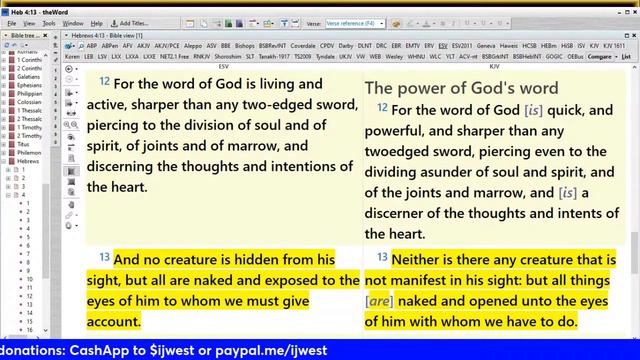This screenshot has width=640, height=360.
Task: Click the Bible tree scroll down arrow
Action: pyautogui.click(x=45, y=331)
